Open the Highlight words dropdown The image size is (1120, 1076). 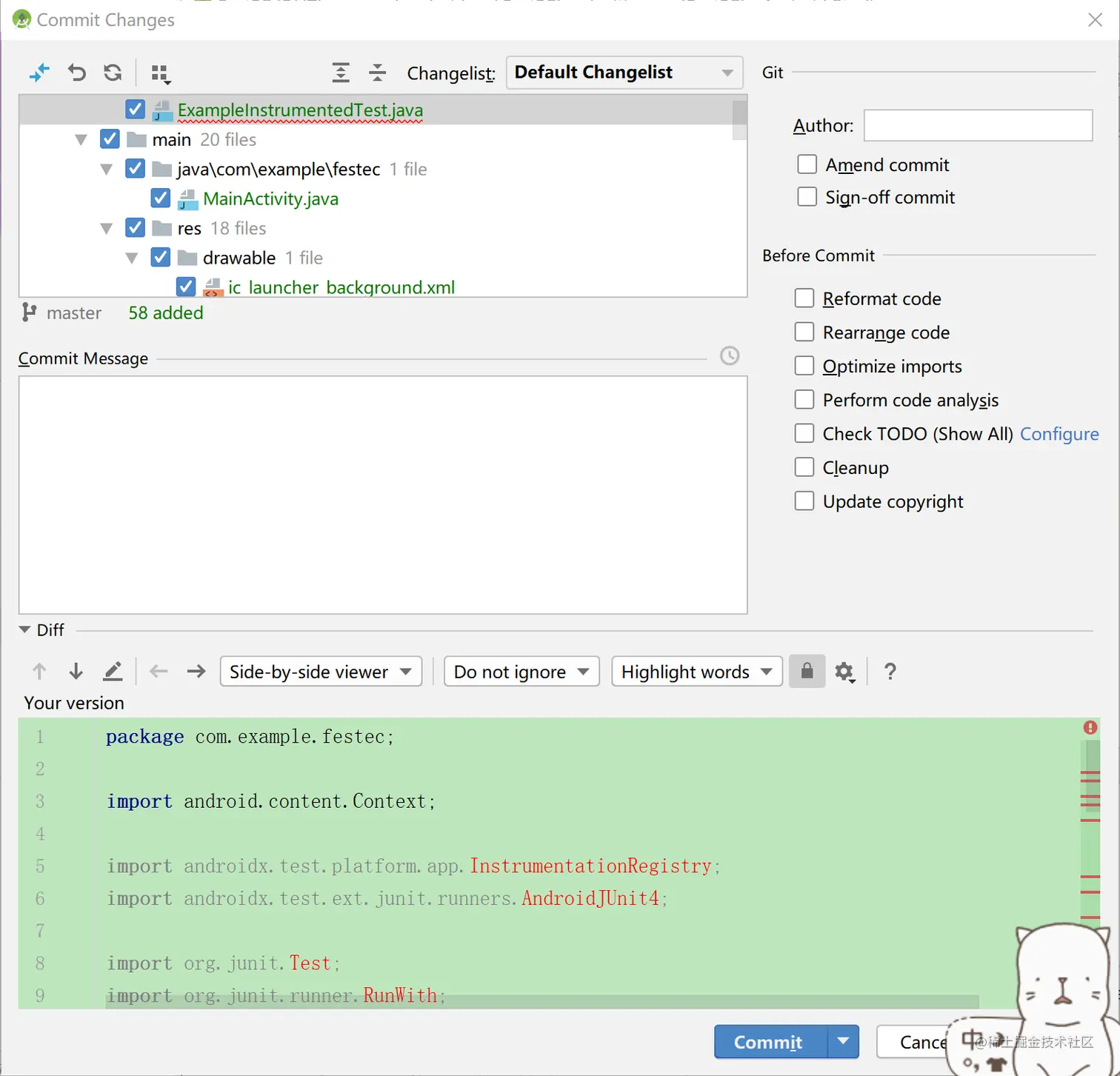tap(697, 672)
